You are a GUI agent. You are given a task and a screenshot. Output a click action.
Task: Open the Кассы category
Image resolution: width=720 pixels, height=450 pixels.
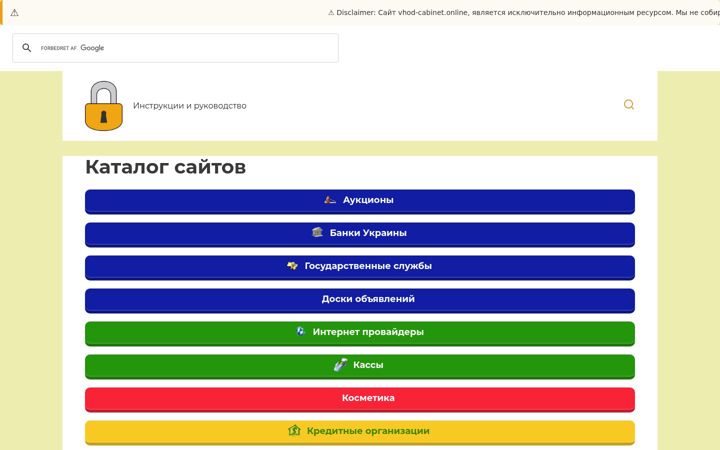pos(360,367)
